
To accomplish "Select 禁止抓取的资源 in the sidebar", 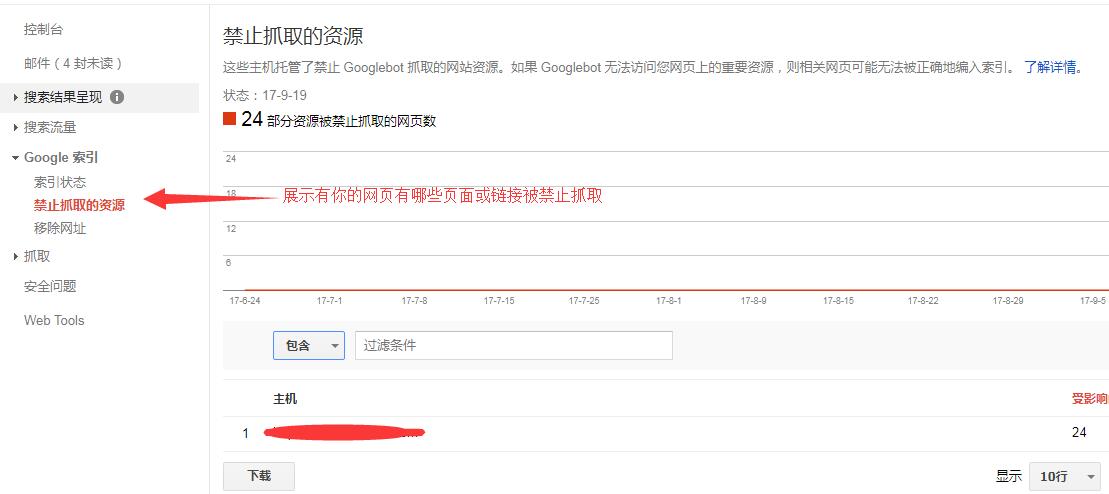I will coord(79,206).
